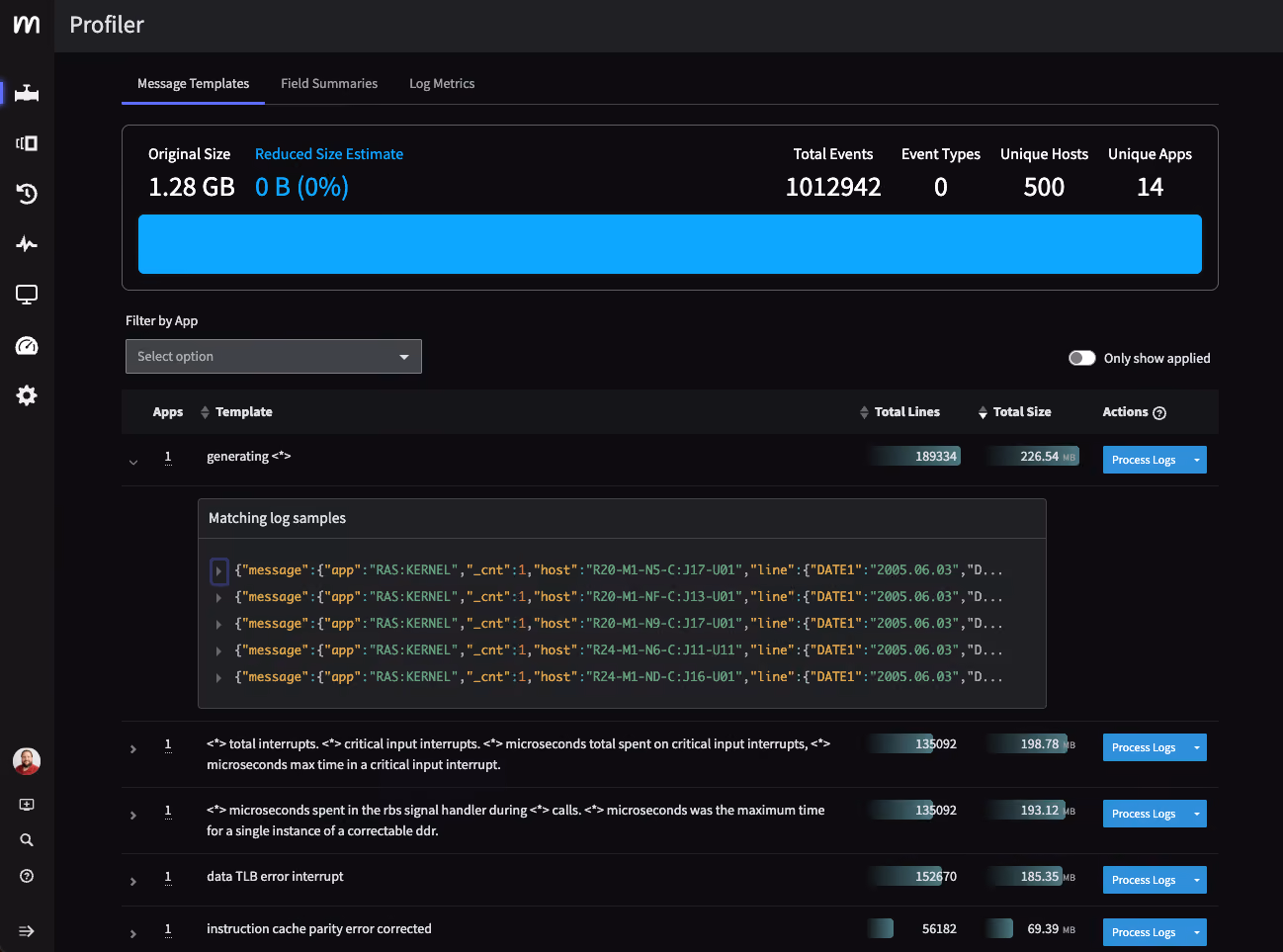Expand sidebar with the arrow icon
Viewport: 1283px width, 952px height.
[x=27, y=931]
